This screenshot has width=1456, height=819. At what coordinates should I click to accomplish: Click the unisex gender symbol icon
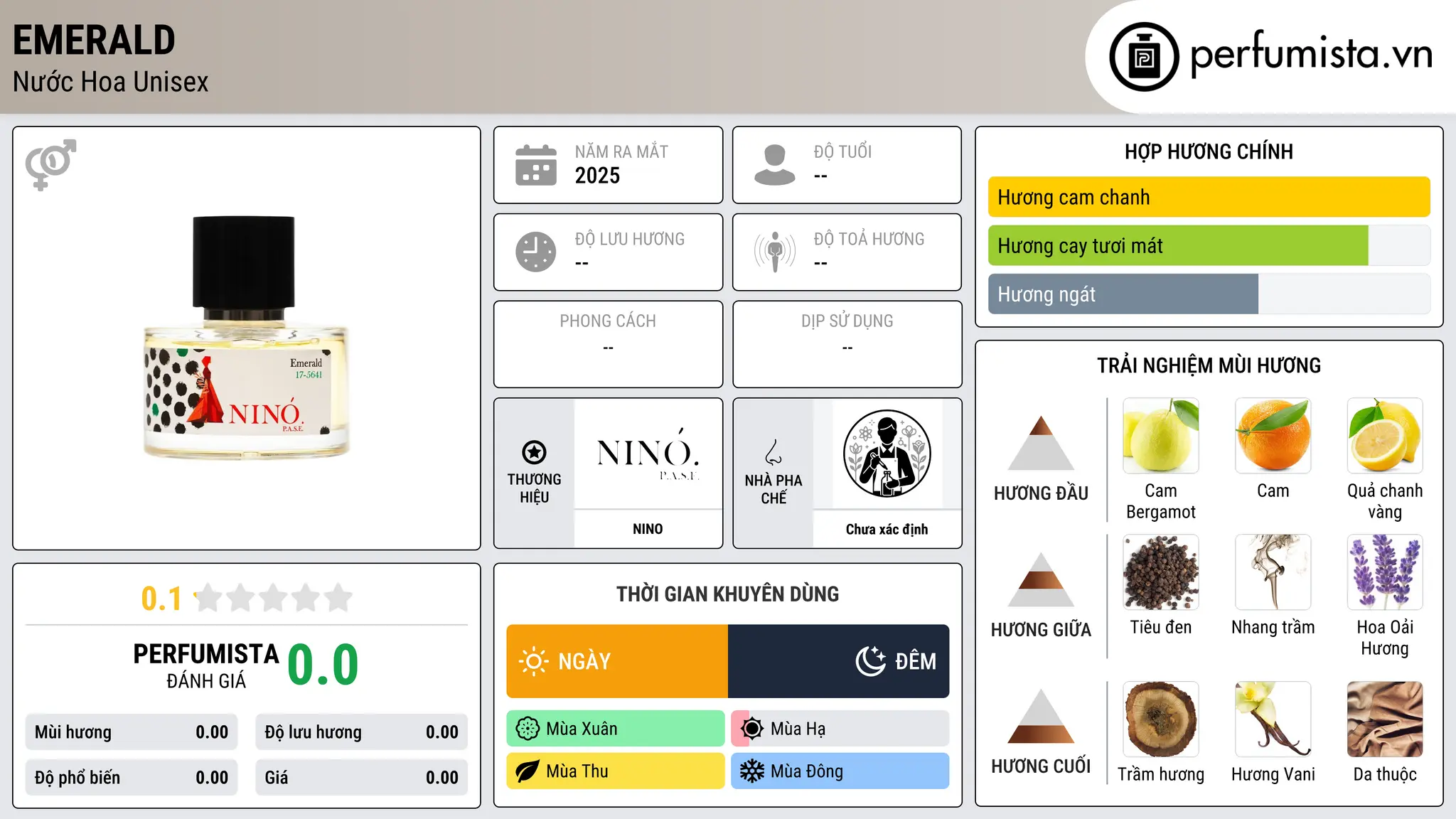(50, 164)
